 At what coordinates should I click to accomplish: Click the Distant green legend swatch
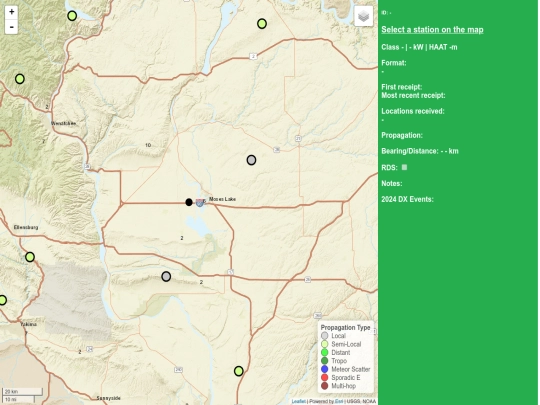tap(324, 353)
